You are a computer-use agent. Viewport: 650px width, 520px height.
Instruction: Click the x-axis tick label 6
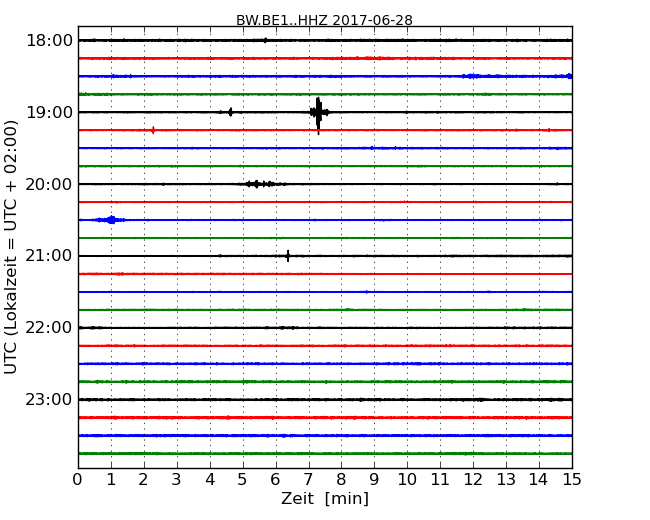(275, 479)
